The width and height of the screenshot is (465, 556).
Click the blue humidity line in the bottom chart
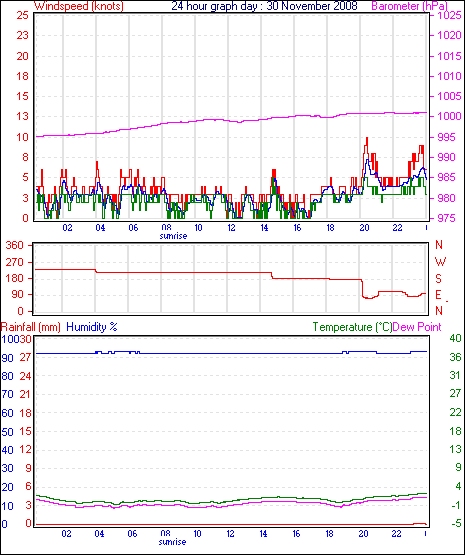click(231, 353)
